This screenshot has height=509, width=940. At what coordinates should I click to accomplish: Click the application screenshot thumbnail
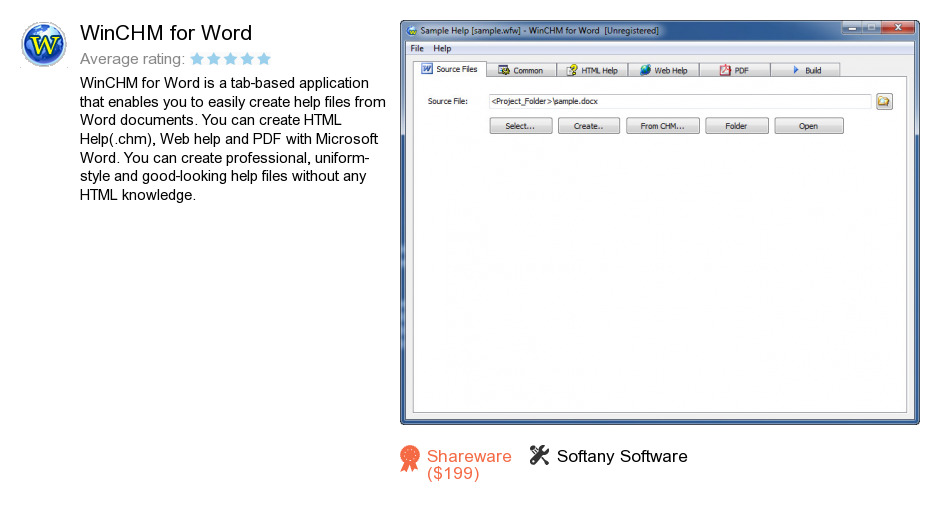(x=659, y=222)
